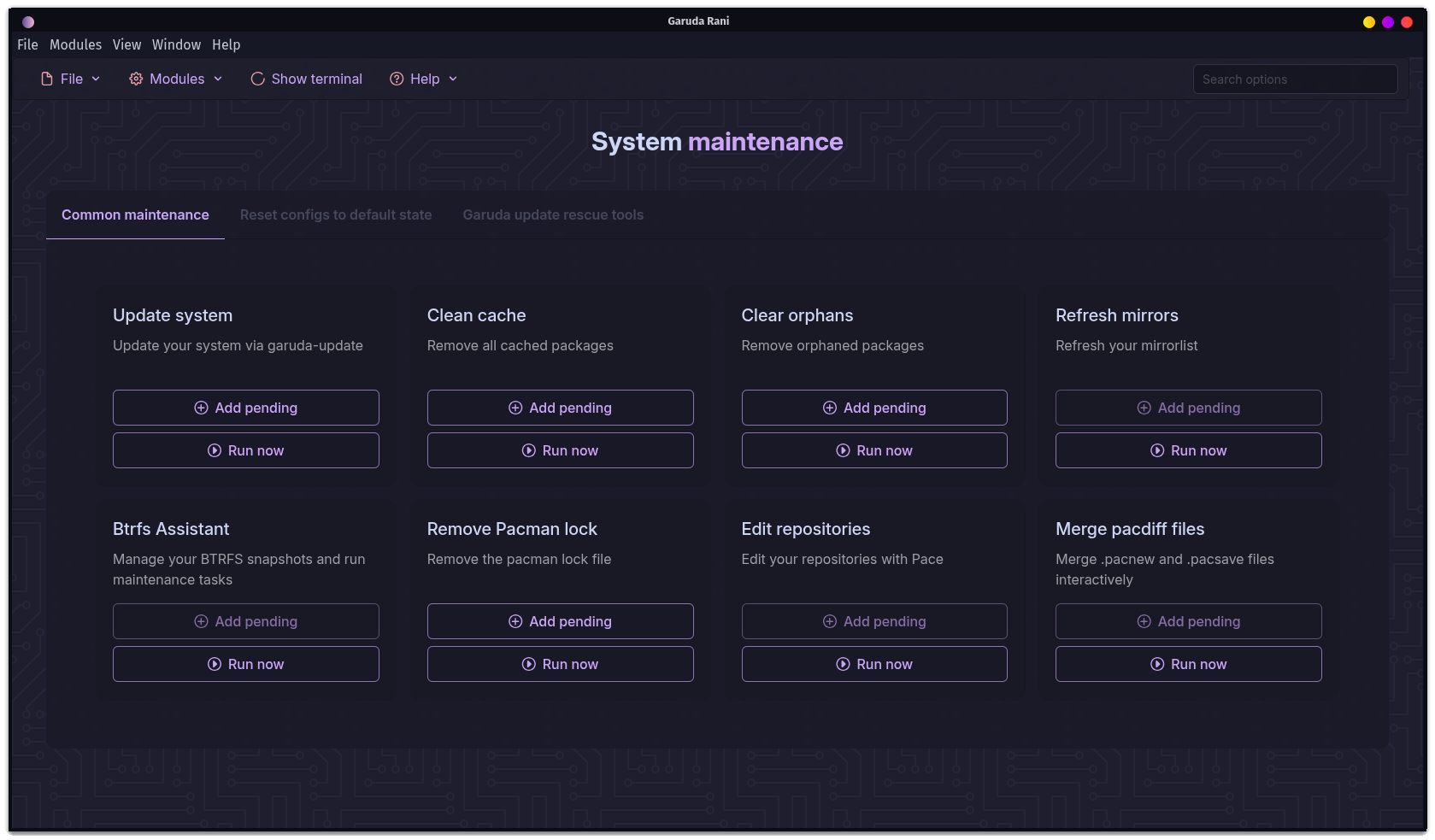
Task: Click plus icon in Refresh mirrors Add pending
Action: point(1144,408)
